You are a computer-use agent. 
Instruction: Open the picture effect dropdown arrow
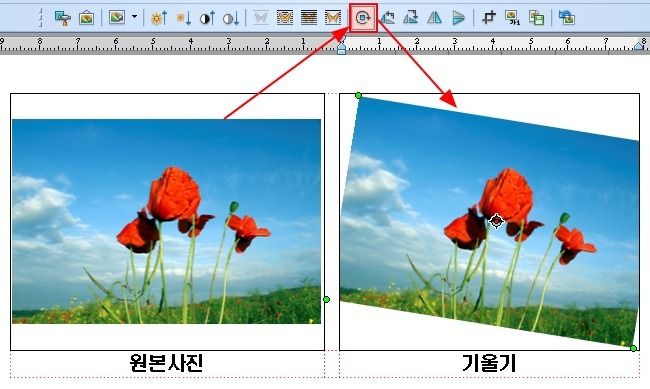click(x=134, y=17)
